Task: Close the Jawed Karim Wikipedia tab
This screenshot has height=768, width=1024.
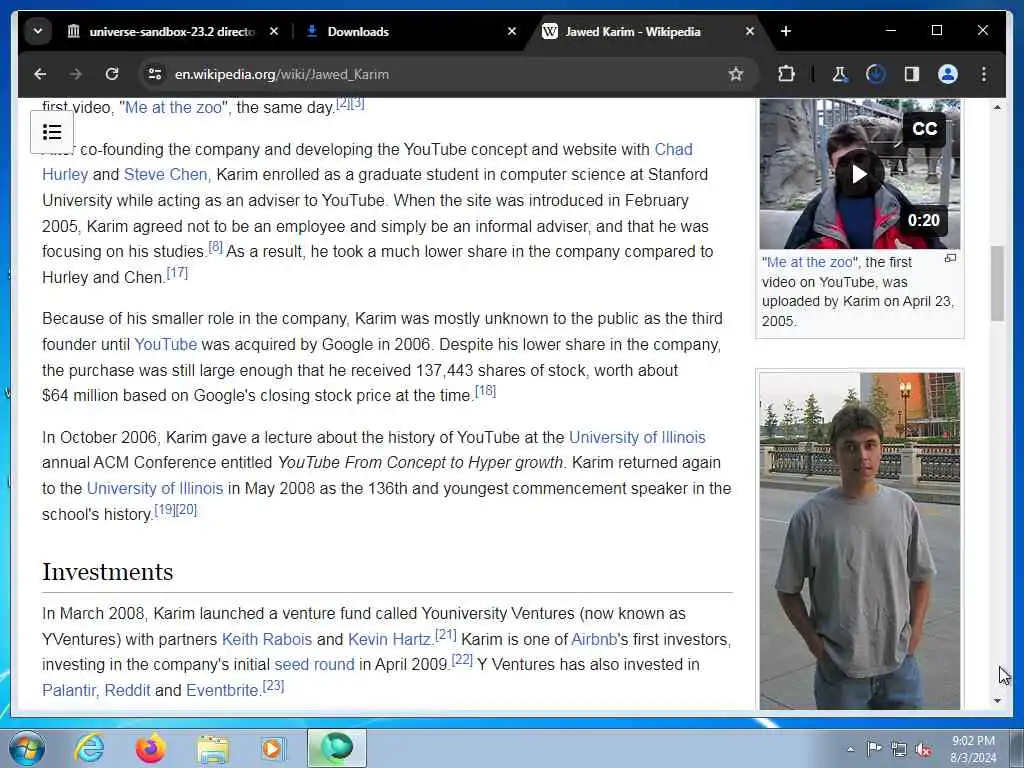Action: click(750, 31)
